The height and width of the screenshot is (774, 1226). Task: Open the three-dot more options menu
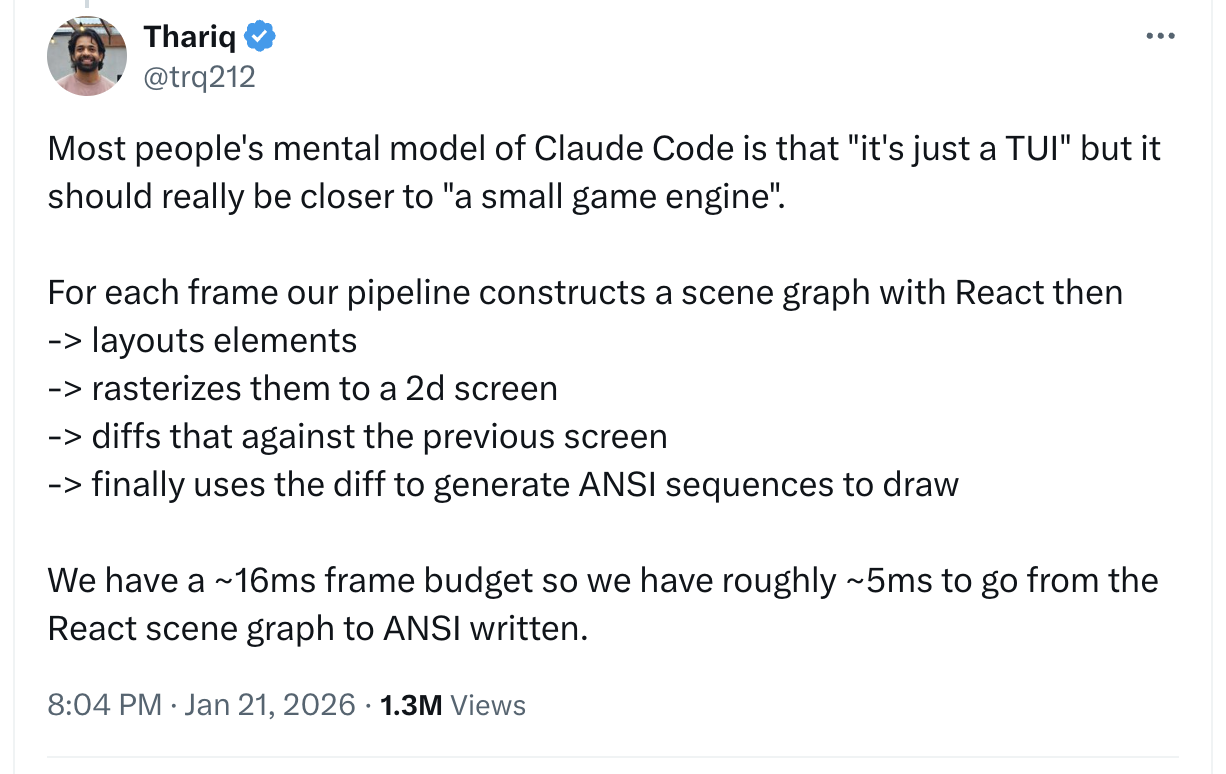click(x=1160, y=37)
